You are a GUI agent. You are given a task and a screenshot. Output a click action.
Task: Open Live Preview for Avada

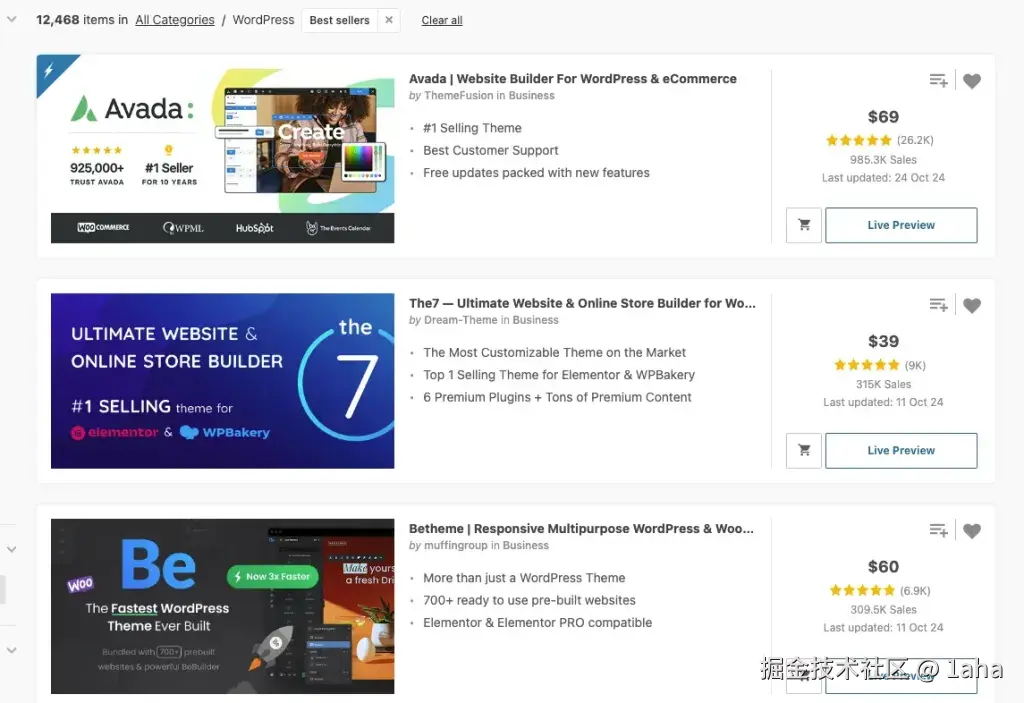point(901,225)
